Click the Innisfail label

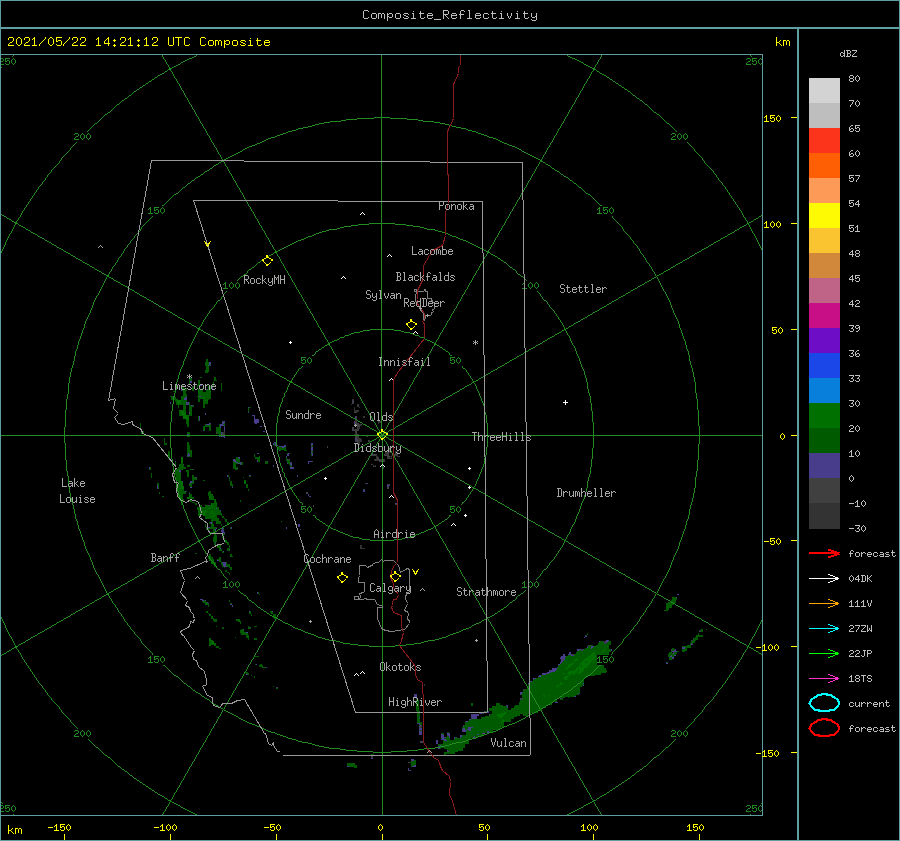[x=404, y=362]
